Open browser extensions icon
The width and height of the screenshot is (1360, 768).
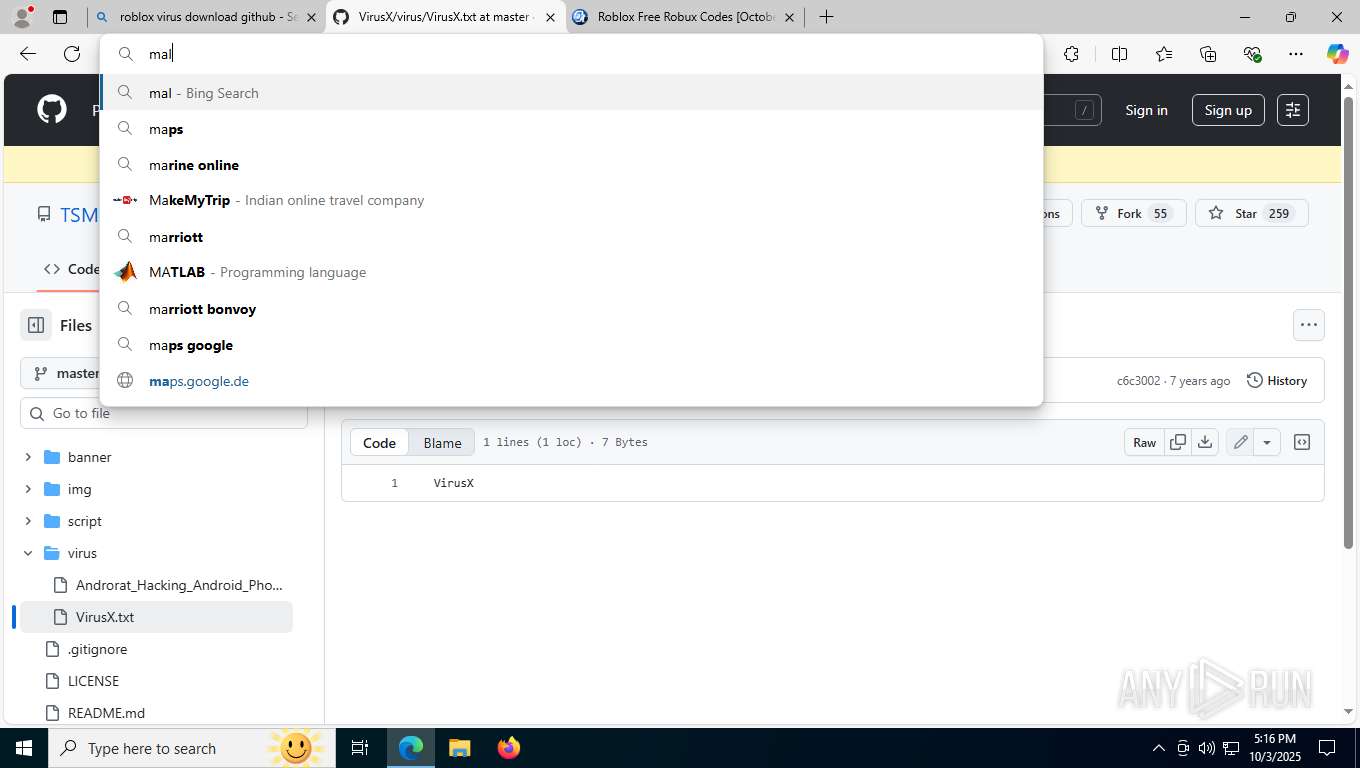click(1071, 54)
